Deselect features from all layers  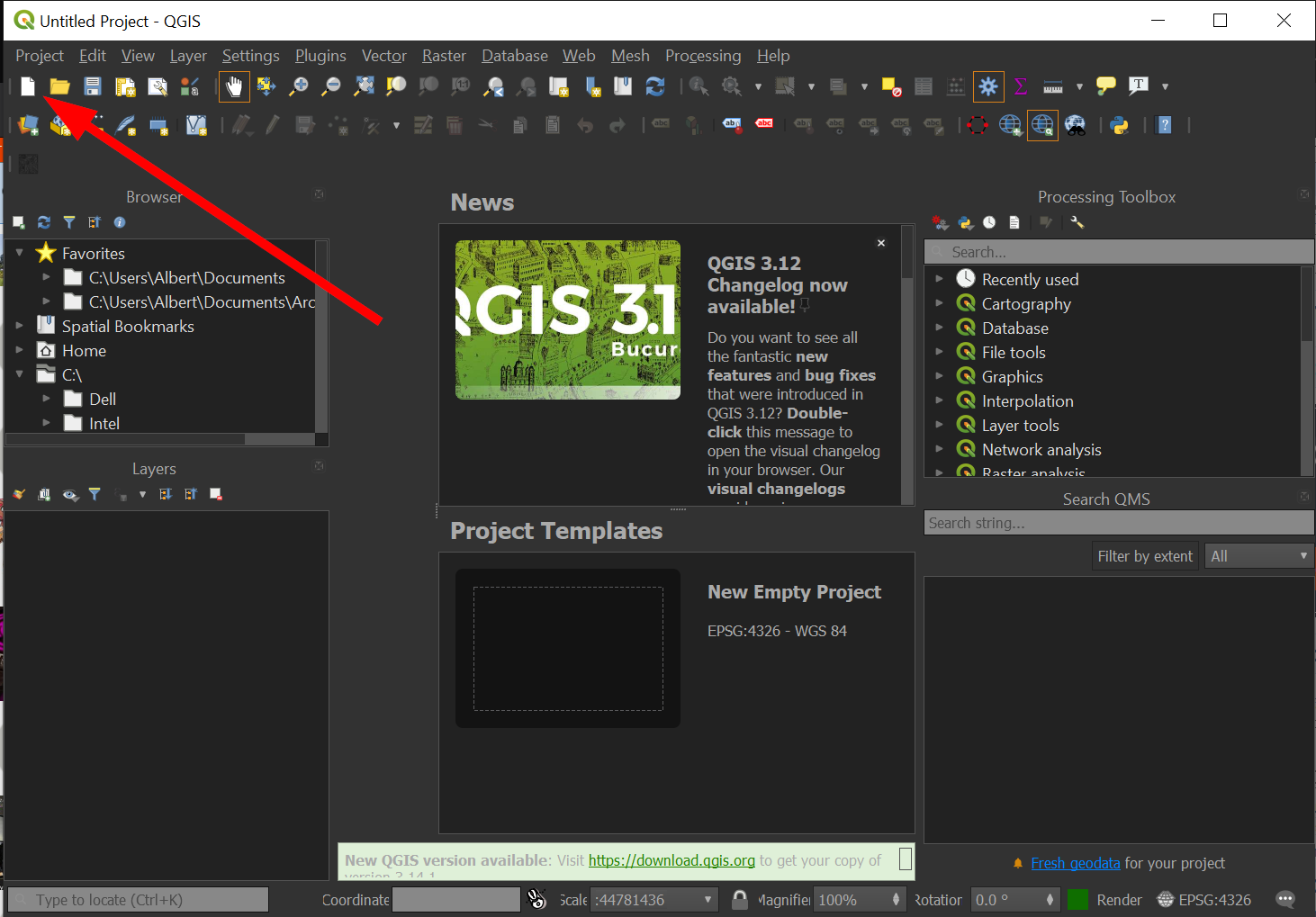point(891,86)
